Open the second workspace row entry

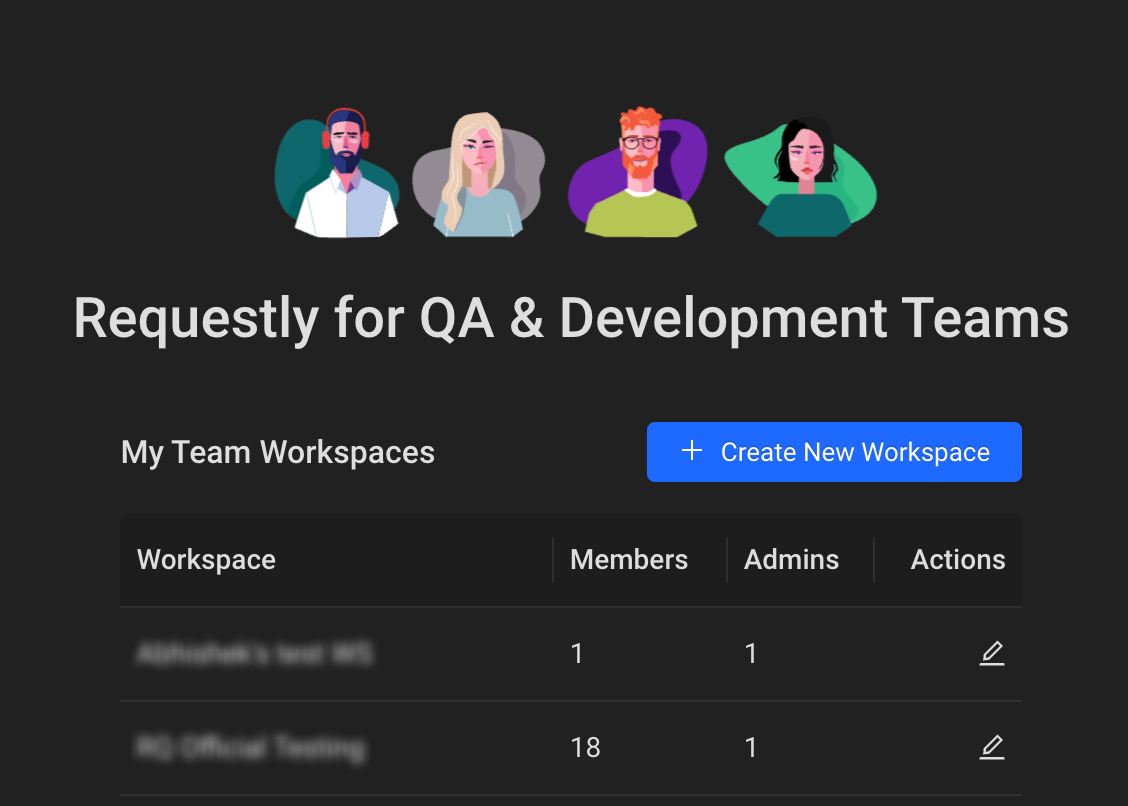point(250,747)
